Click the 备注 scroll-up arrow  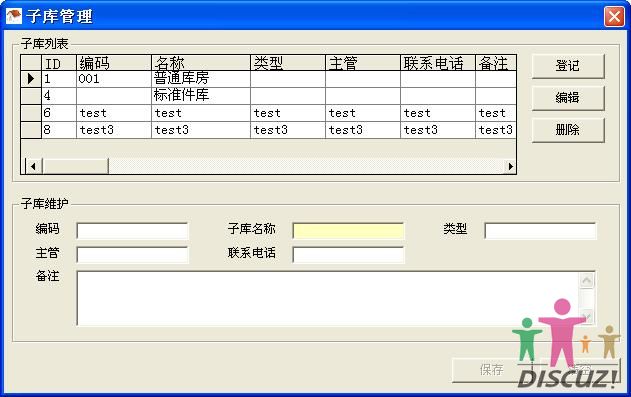click(587, 280)
